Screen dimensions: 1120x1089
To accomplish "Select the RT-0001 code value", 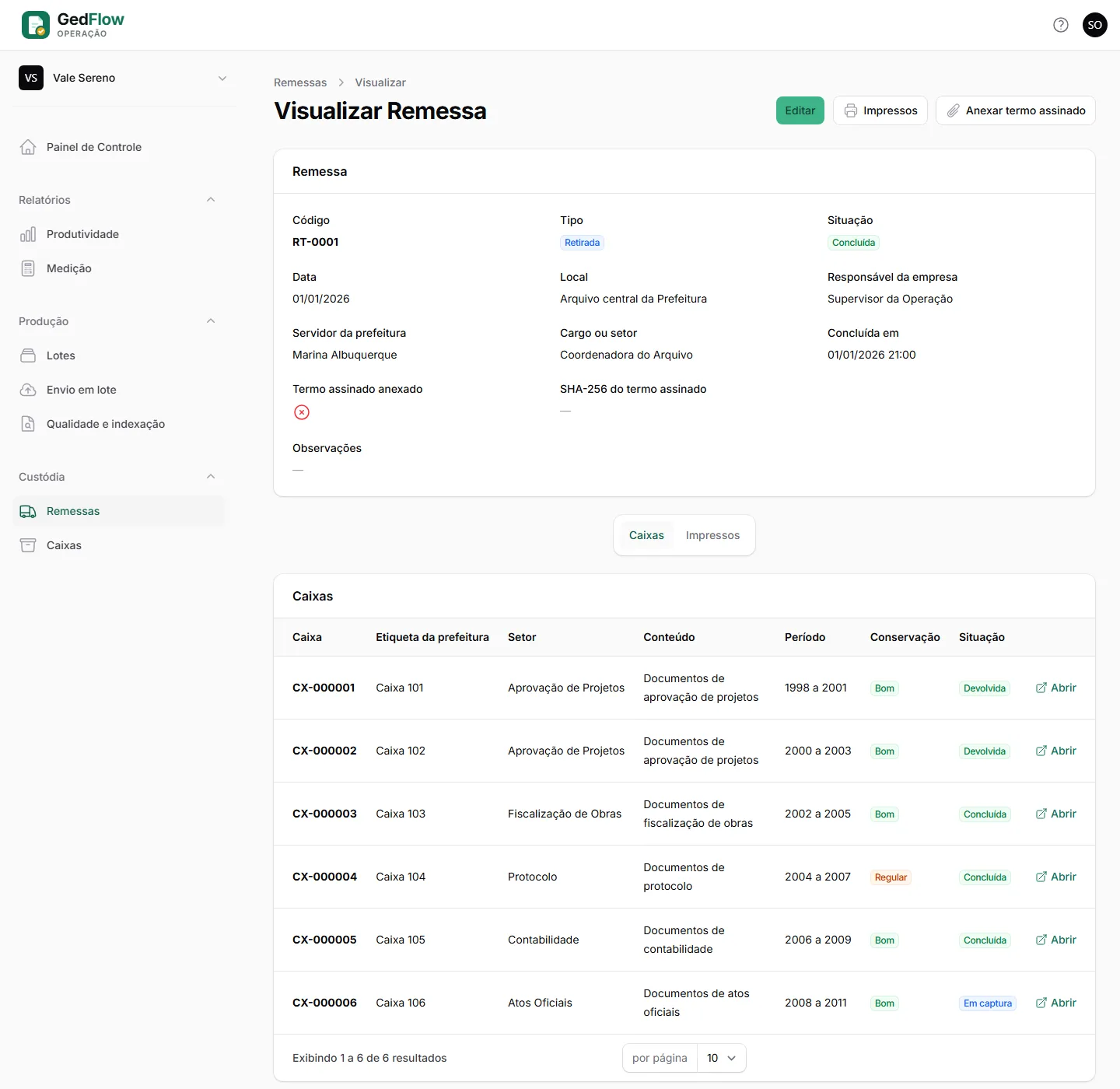I will click(x=316, y=242).
